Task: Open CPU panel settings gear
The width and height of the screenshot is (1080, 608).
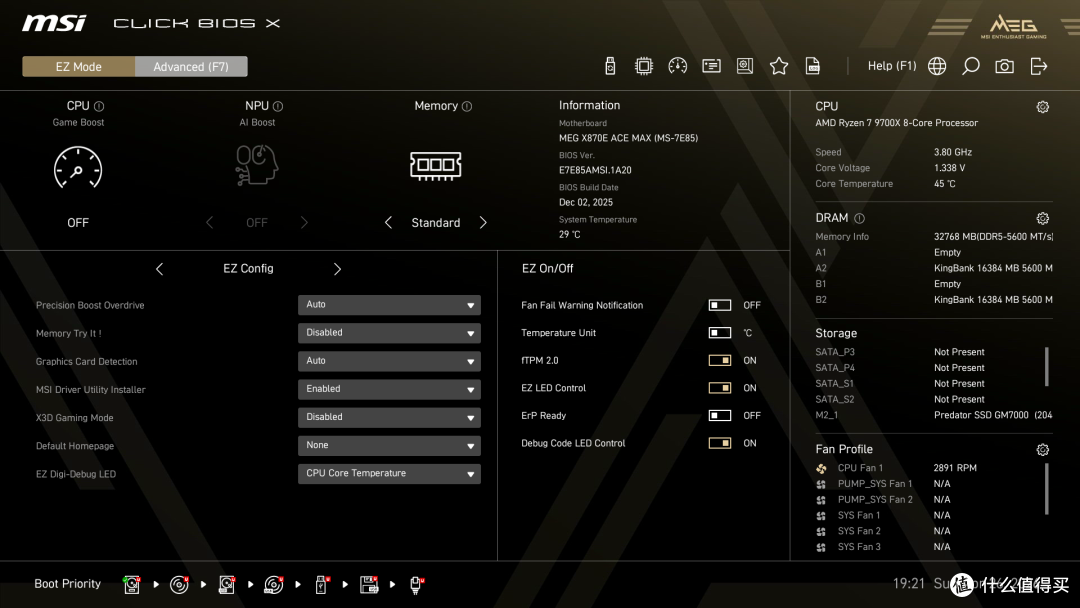Action: coord(1043,107)
